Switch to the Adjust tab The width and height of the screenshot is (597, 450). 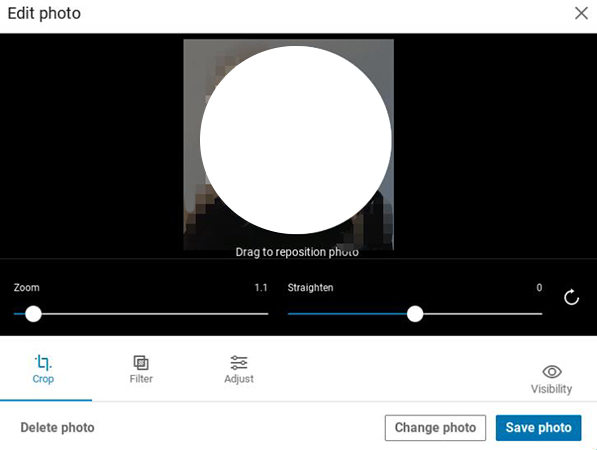239,369
